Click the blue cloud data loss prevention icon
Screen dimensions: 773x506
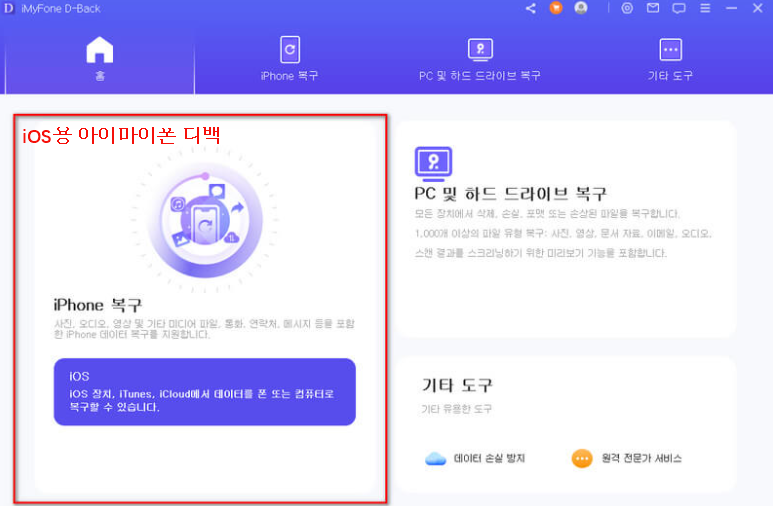(435, 459)
